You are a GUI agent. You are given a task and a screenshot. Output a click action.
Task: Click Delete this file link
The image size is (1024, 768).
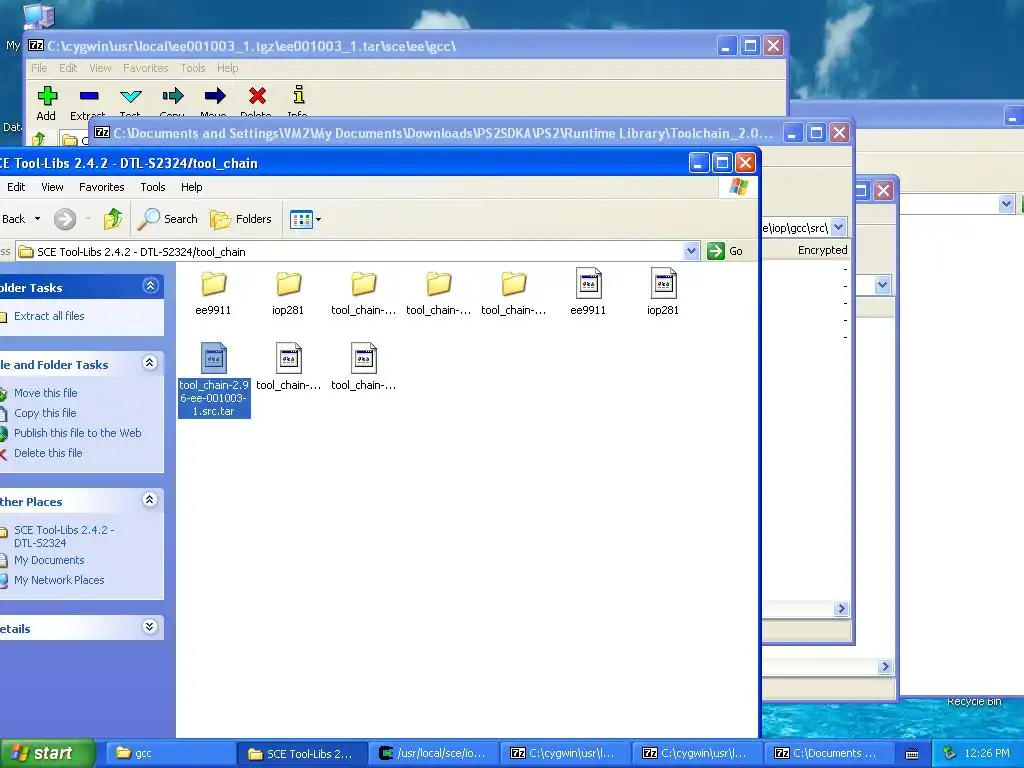click(x=48, y=453)
